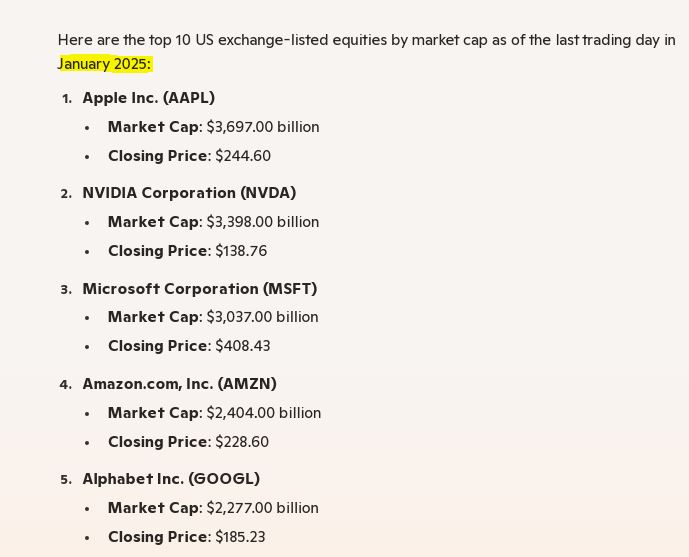This screenshot has height=557, width=689.
Task: Click the Alphabet Inc. (GOOGL) heading
Action: pos(170,479)
